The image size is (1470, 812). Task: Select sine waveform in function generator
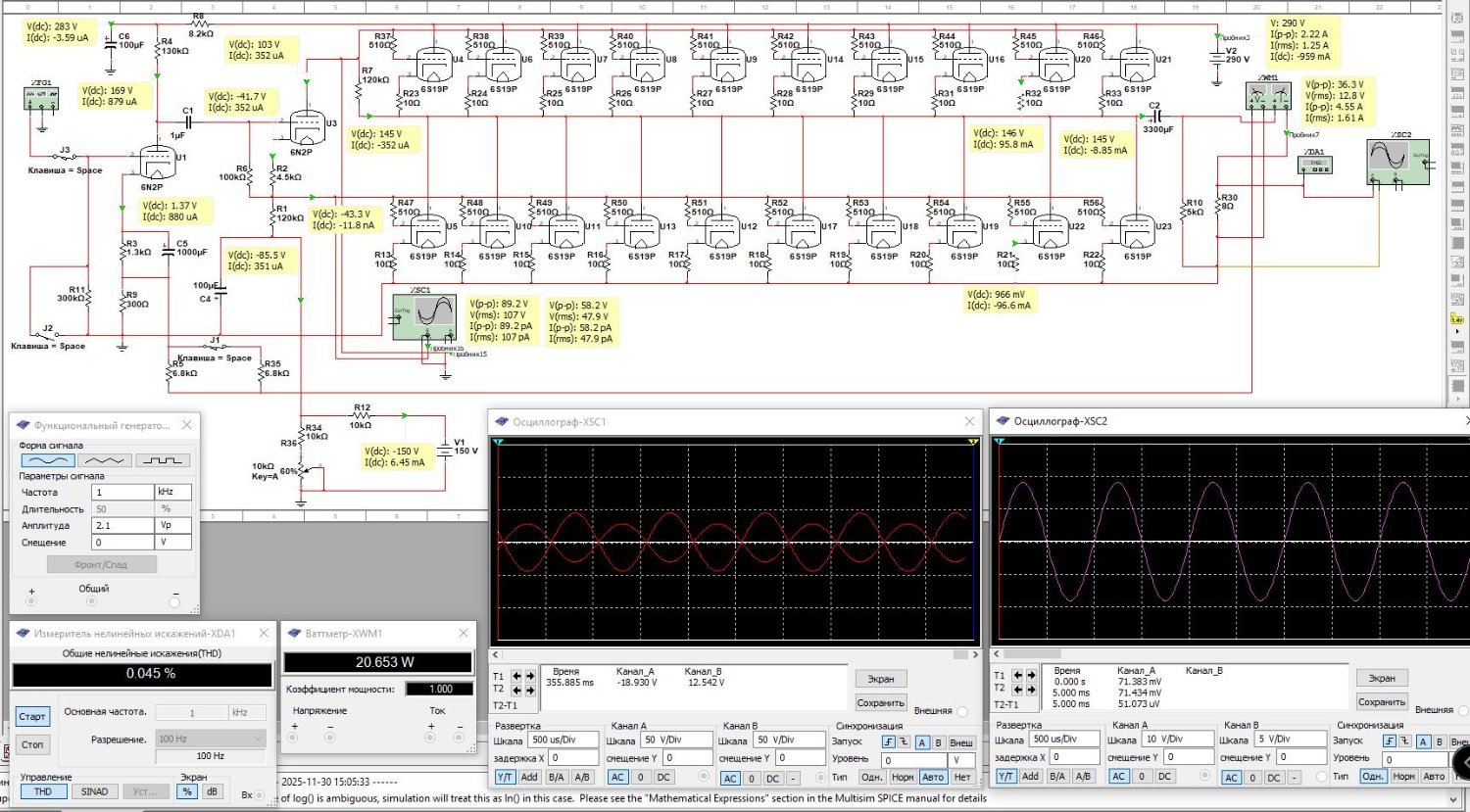[x=48, y=460]
